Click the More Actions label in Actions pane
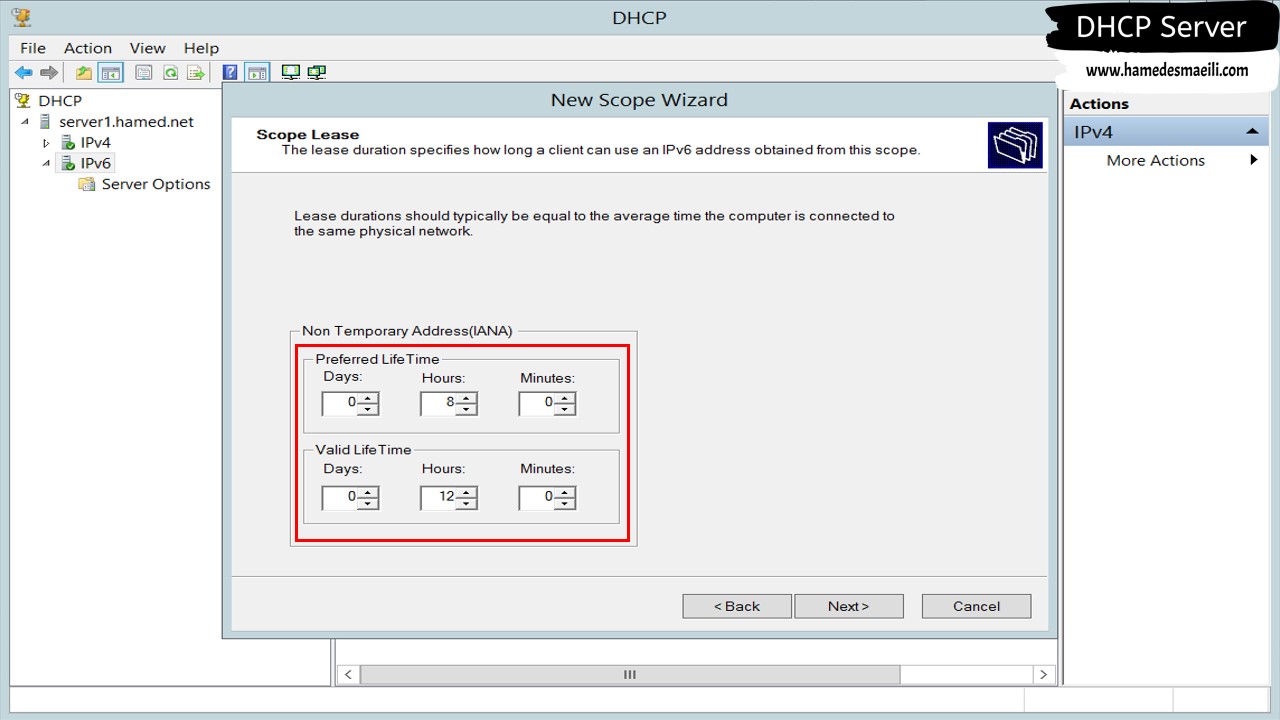 1155,160
